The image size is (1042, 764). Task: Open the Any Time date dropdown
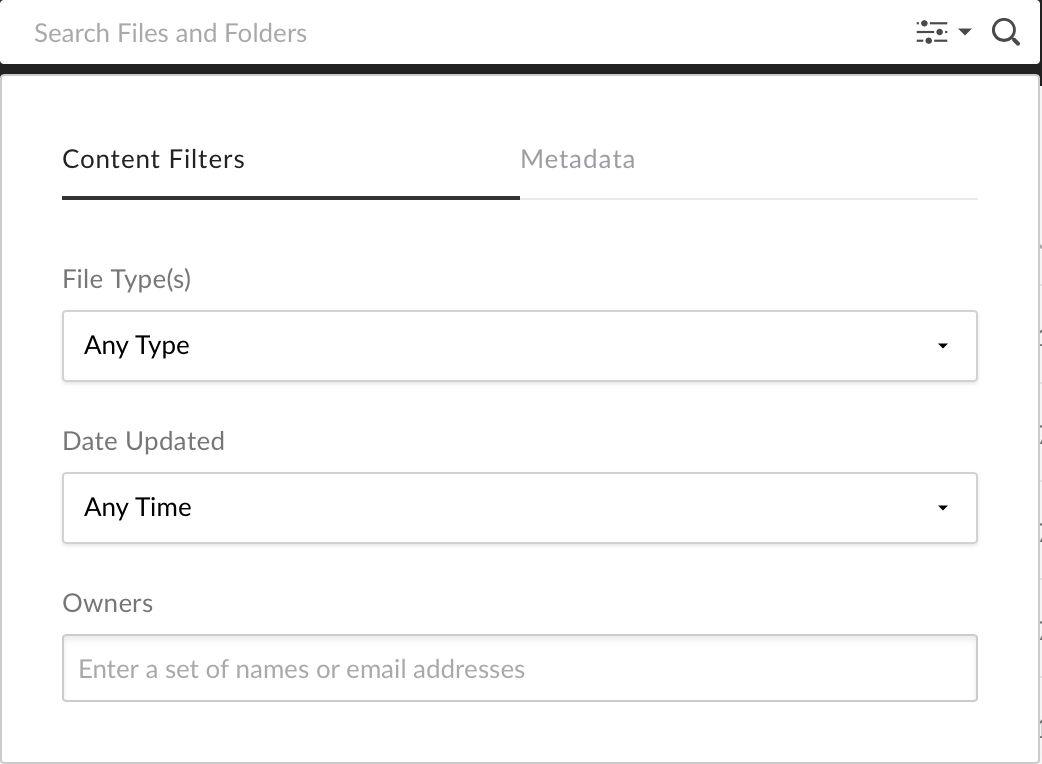point(519,508)
